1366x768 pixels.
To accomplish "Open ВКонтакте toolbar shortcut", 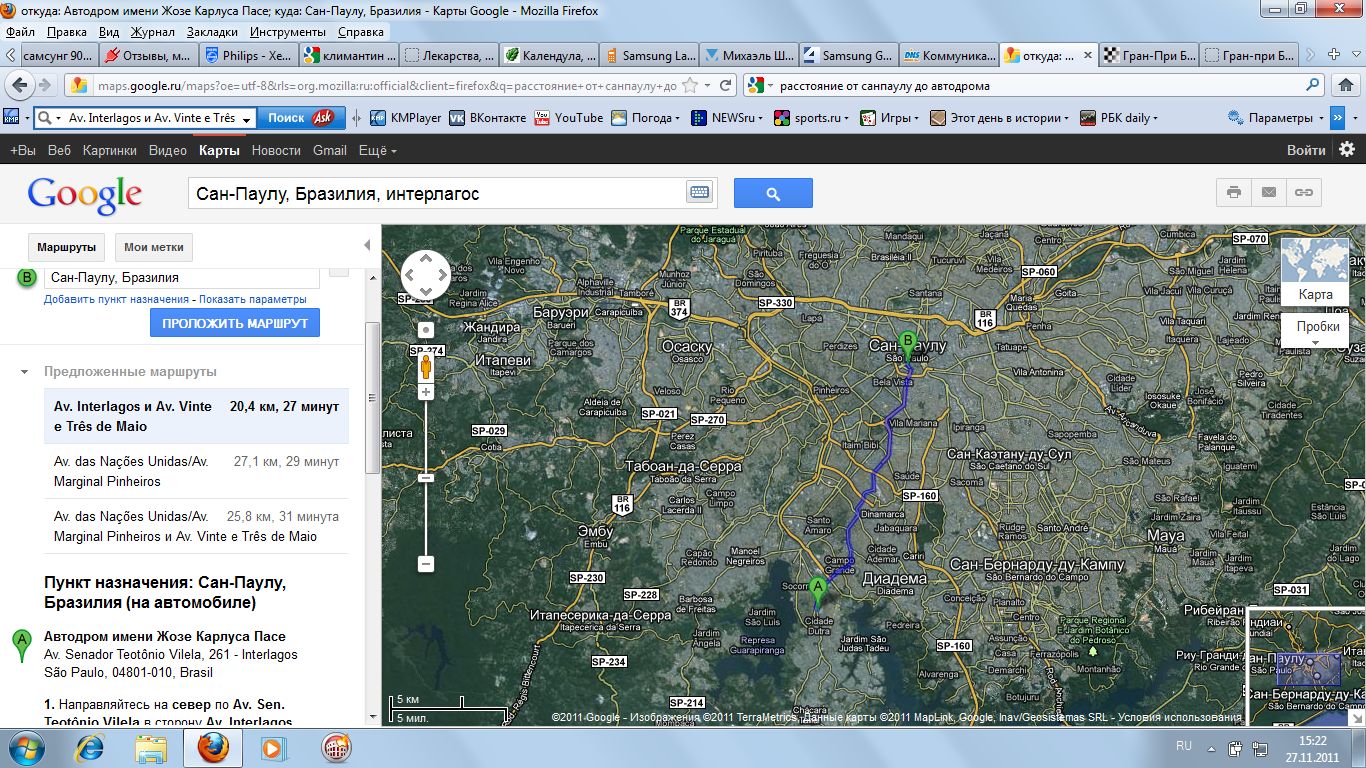I will pos(487,118).
